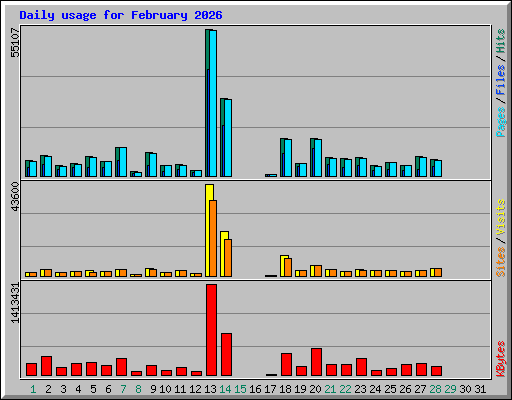Click the red "KBytes" legend label

pyautogui.click(x=500, y=359)
